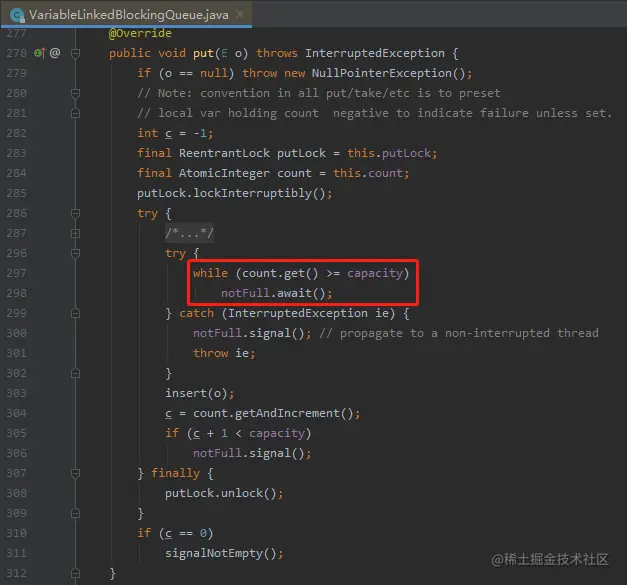
Task: Collapse comment block fold at line 280
Action: coord(75,93)
